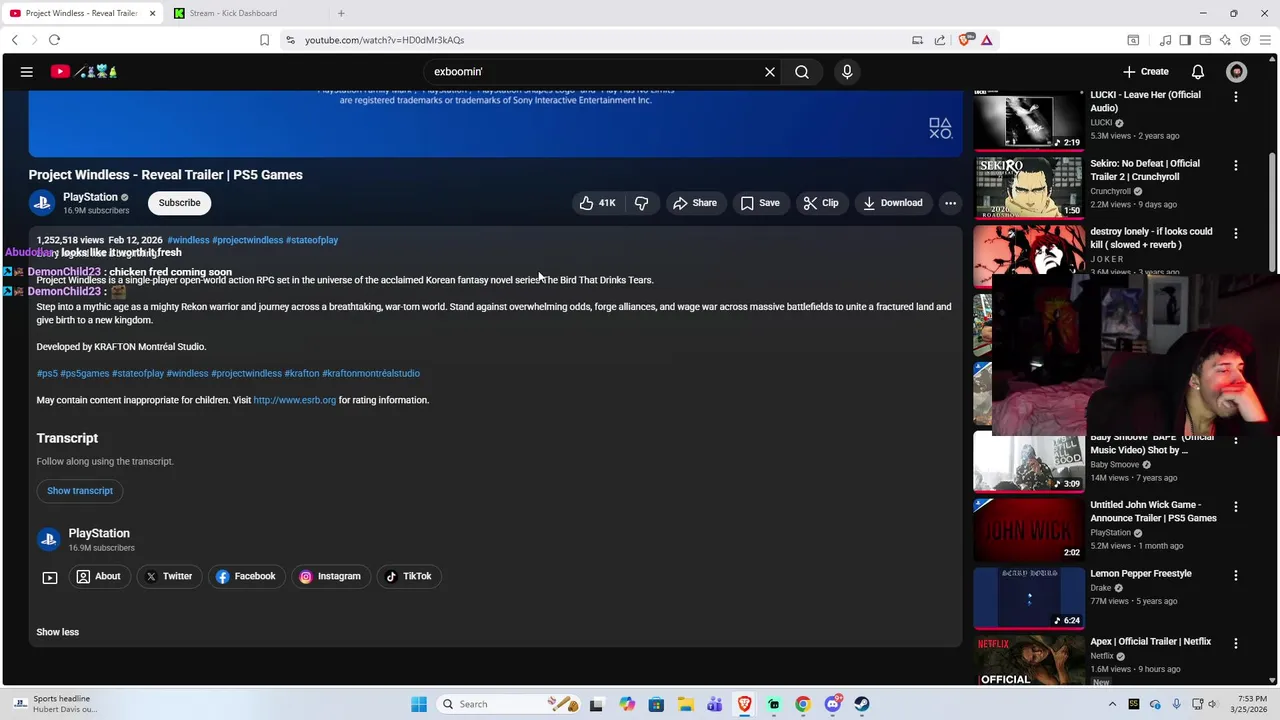Open the PlayStation channel Videos icon button
The height and width of the screenshot is (720, 1280).
click(x=50, y=577)
